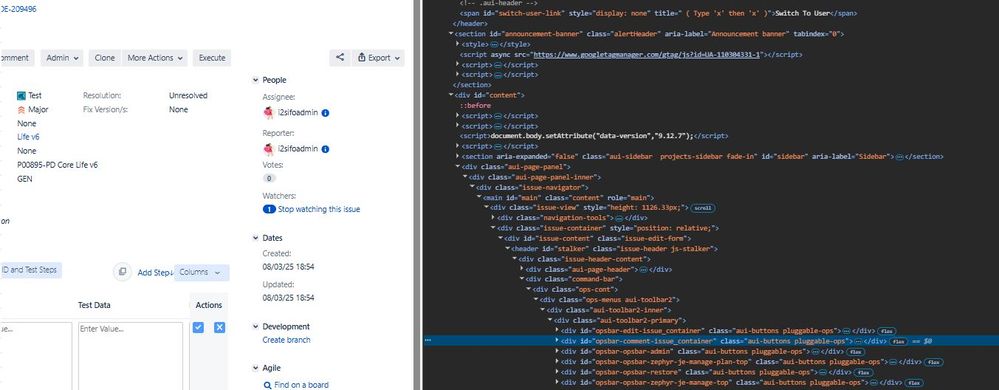
Task: Collapse the header stalker node
Action: coord(507,249)
